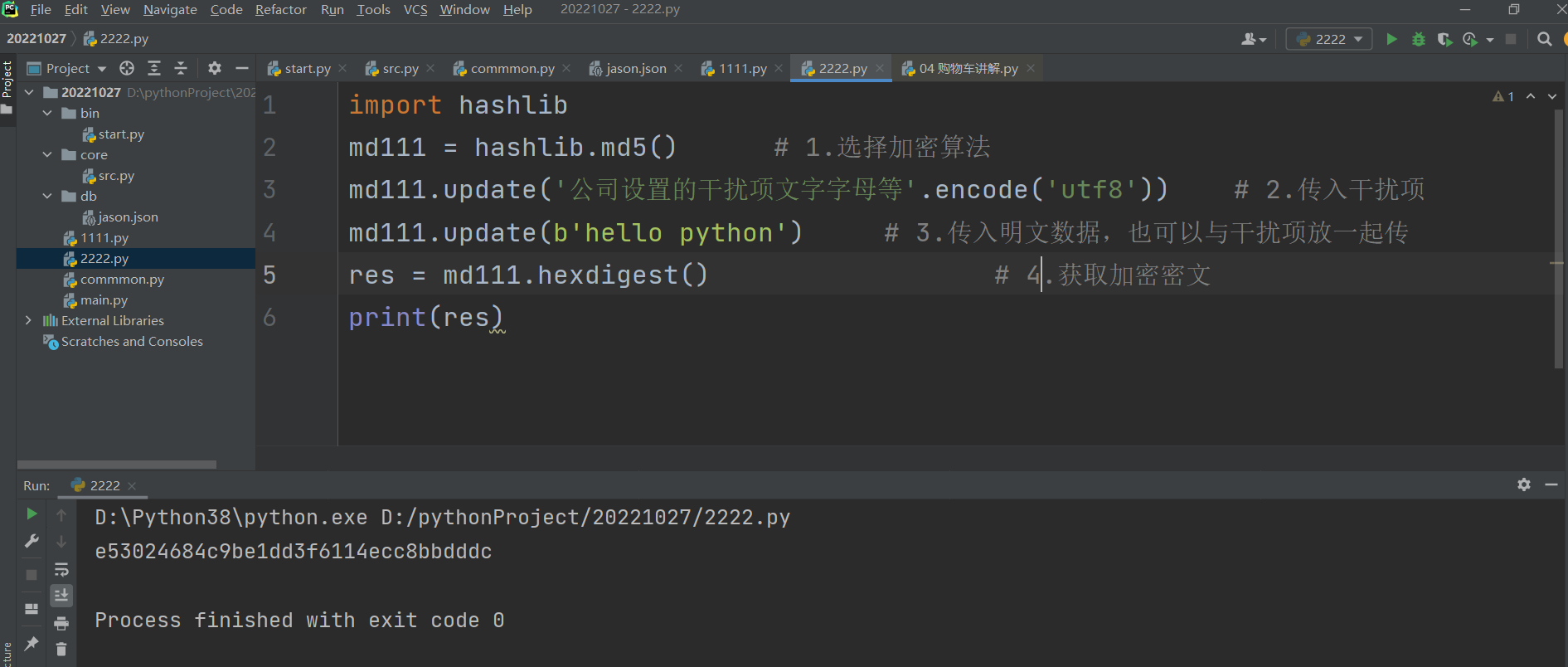Image resolution: width=1568 pixels, height=667 pixels.
Task: Open Project panel gear options
Action: (215, 68)
